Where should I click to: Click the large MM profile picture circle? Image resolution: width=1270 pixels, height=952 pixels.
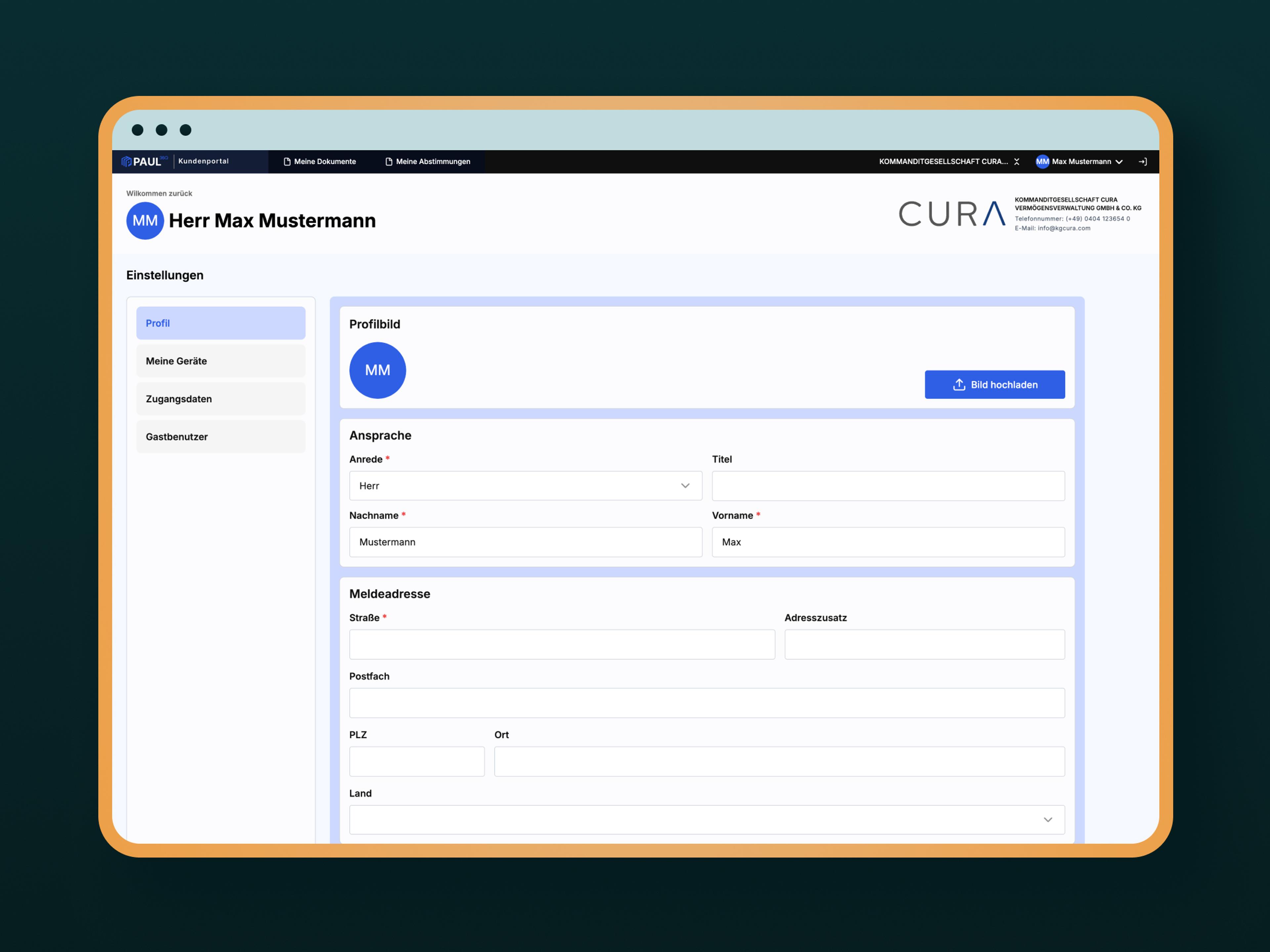pos(377,370)
